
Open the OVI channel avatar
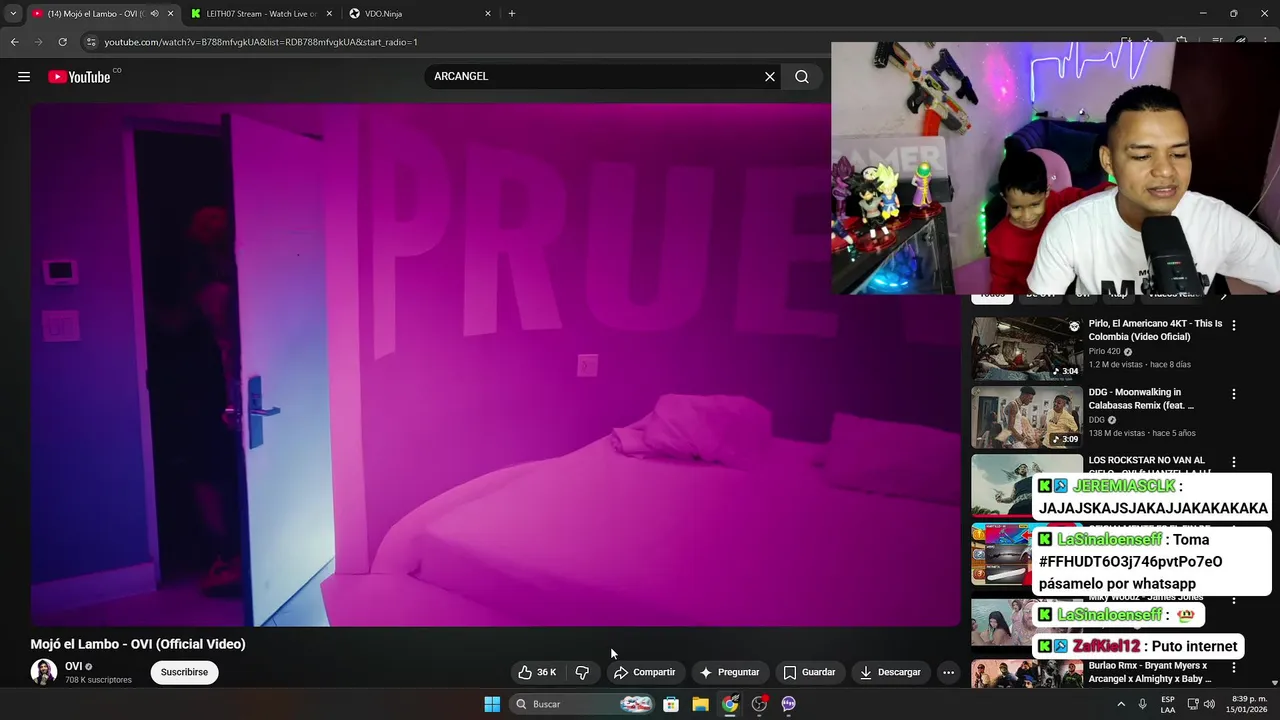[44, 672]
